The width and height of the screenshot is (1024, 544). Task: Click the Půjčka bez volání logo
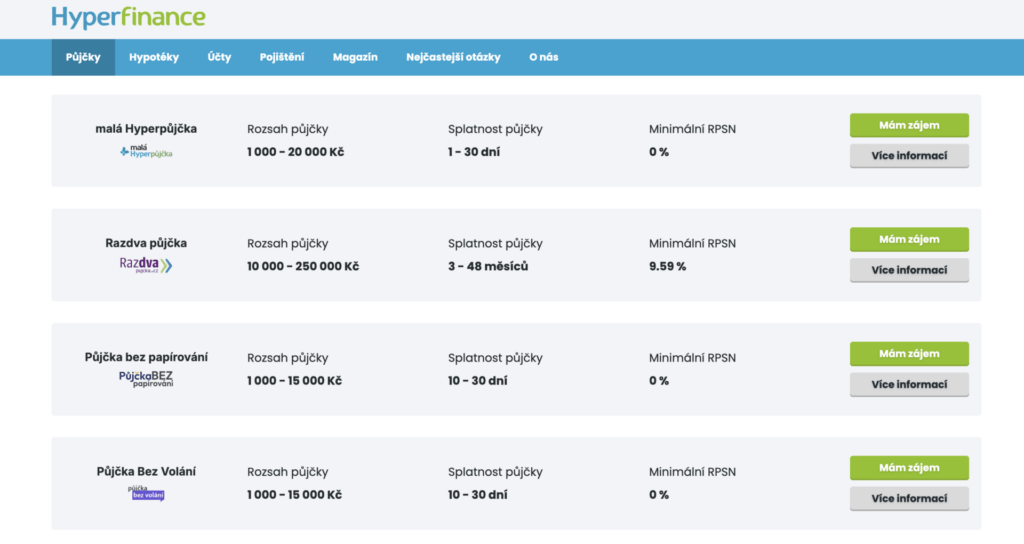pos(146,492)
